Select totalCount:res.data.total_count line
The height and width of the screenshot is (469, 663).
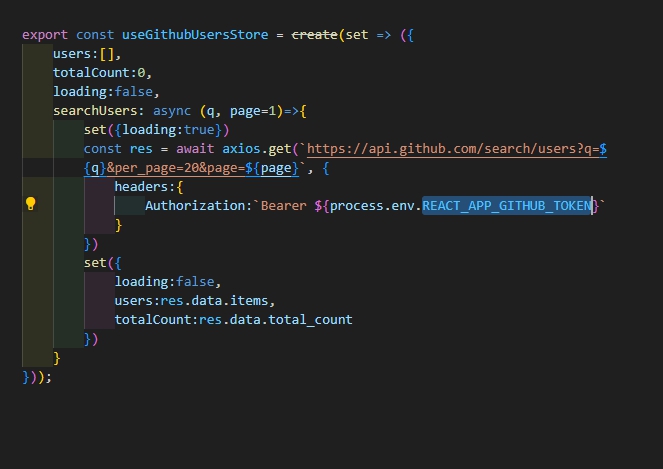(233, 320)
